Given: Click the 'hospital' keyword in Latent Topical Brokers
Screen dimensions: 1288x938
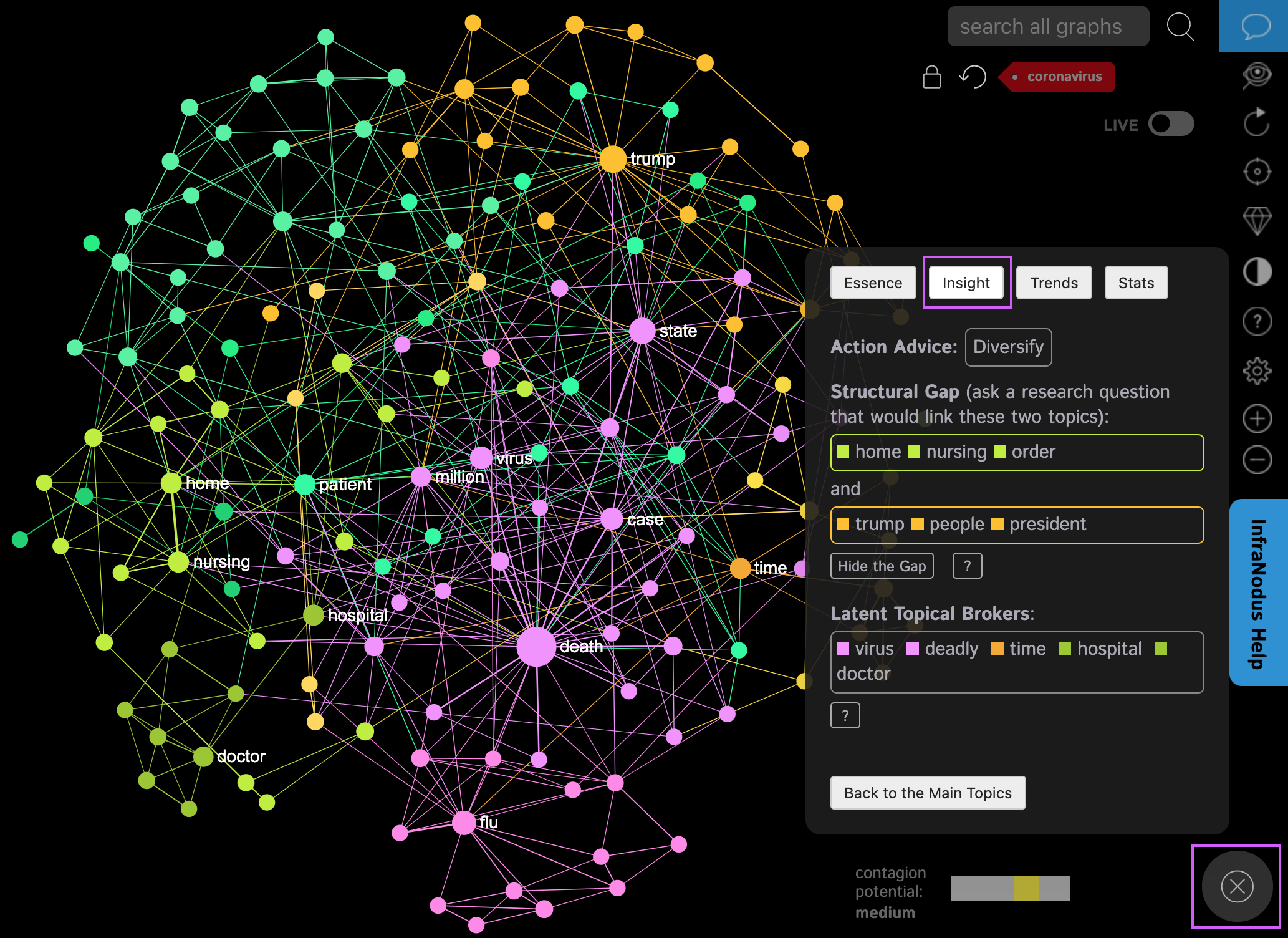Looking at the screenshot, I should (x=1109, y=649).
